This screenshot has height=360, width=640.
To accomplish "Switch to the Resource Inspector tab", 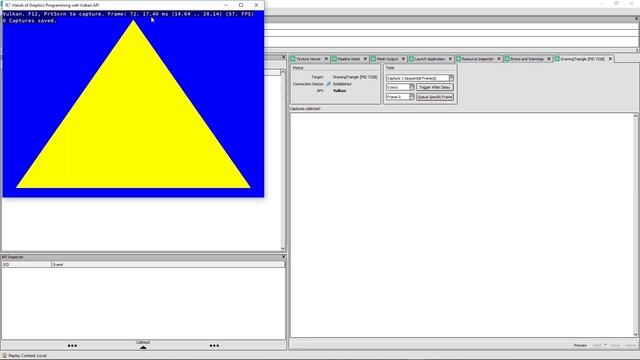I will tap(478, 59).
